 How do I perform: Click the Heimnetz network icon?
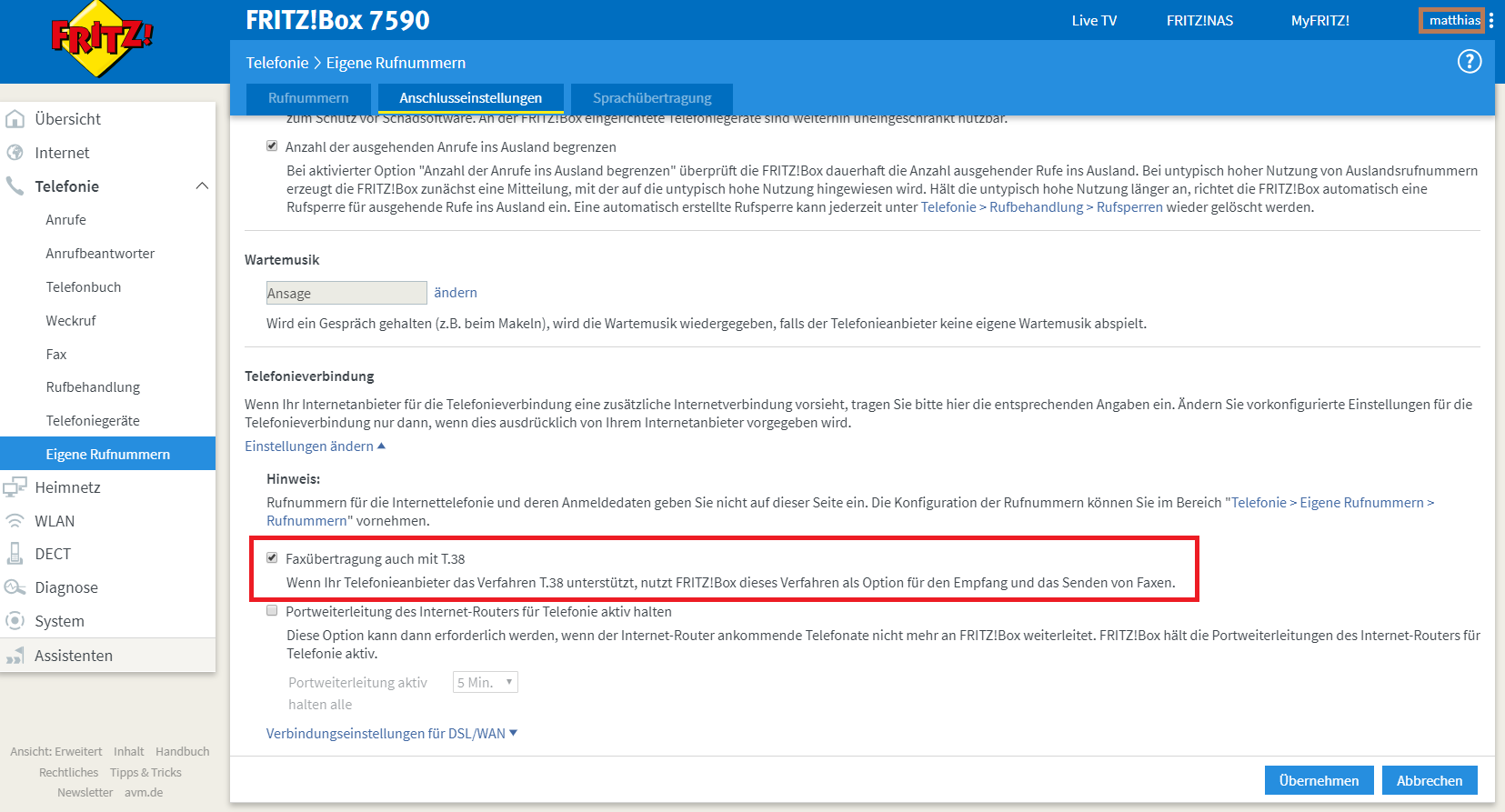(x=15, y=487)
